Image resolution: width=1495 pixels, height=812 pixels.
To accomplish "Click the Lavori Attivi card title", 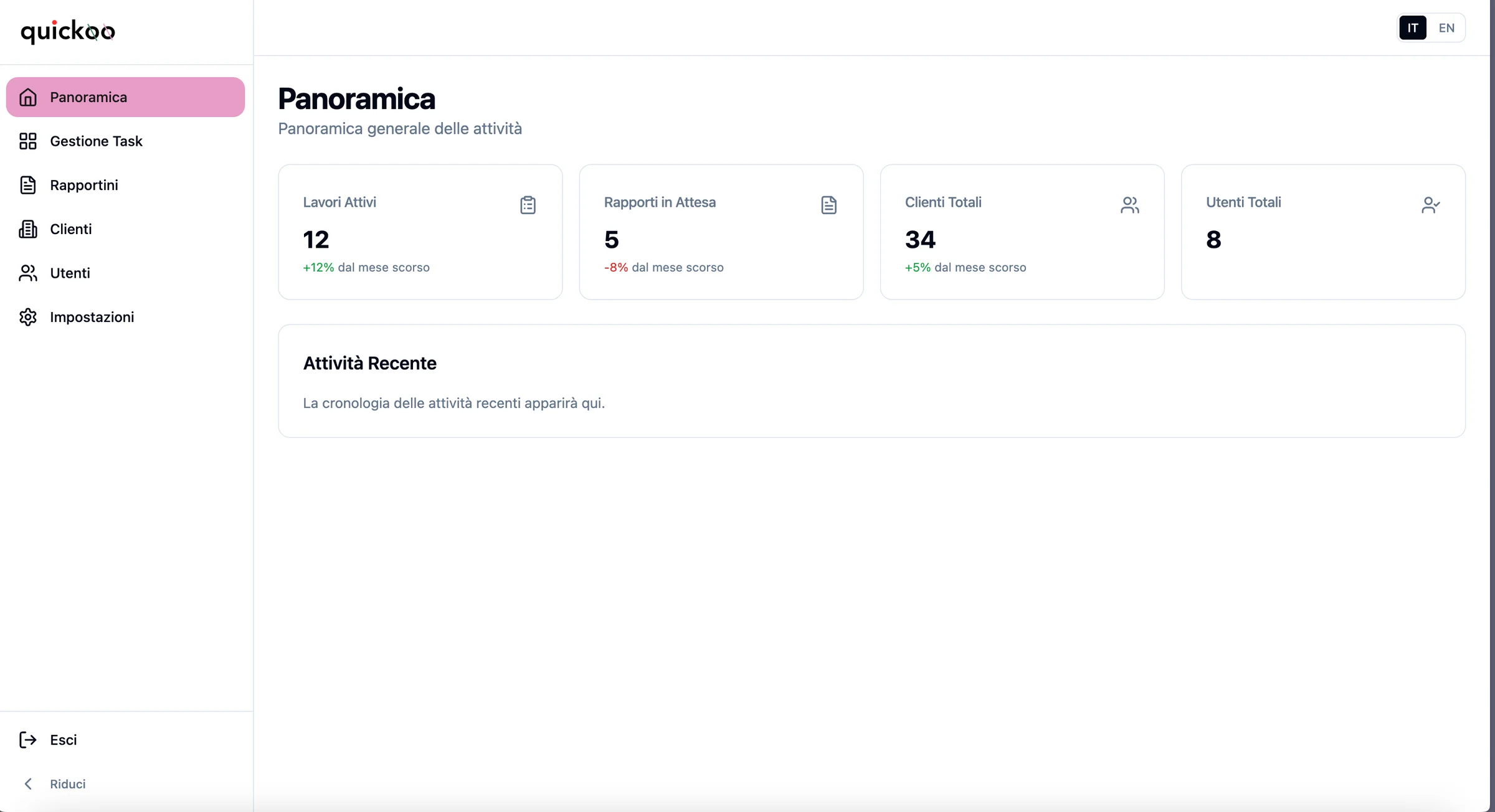I will [339, 202].
